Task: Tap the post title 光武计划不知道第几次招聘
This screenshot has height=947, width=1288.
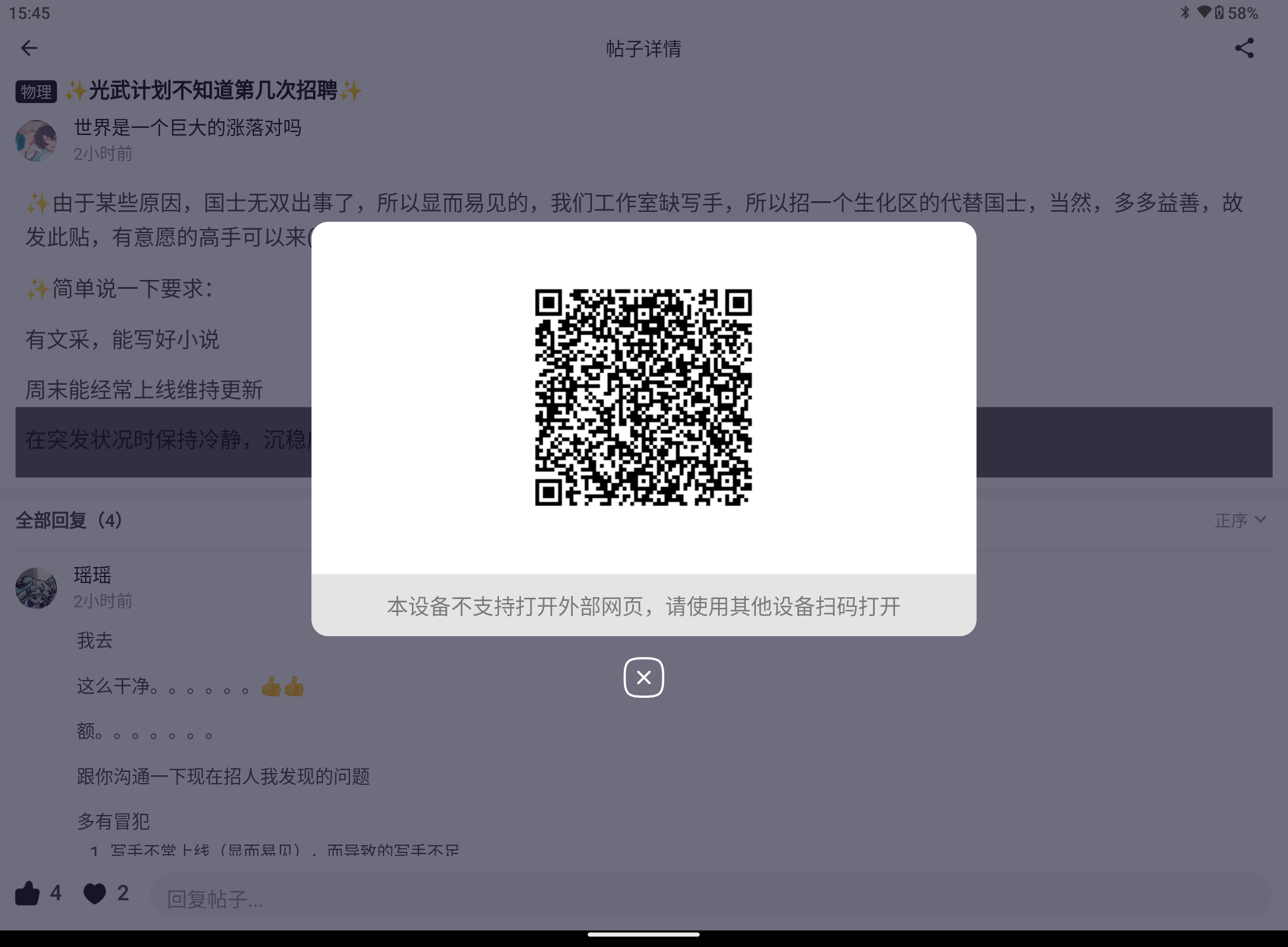Action: pyautogui.click(x=213, y=91)
